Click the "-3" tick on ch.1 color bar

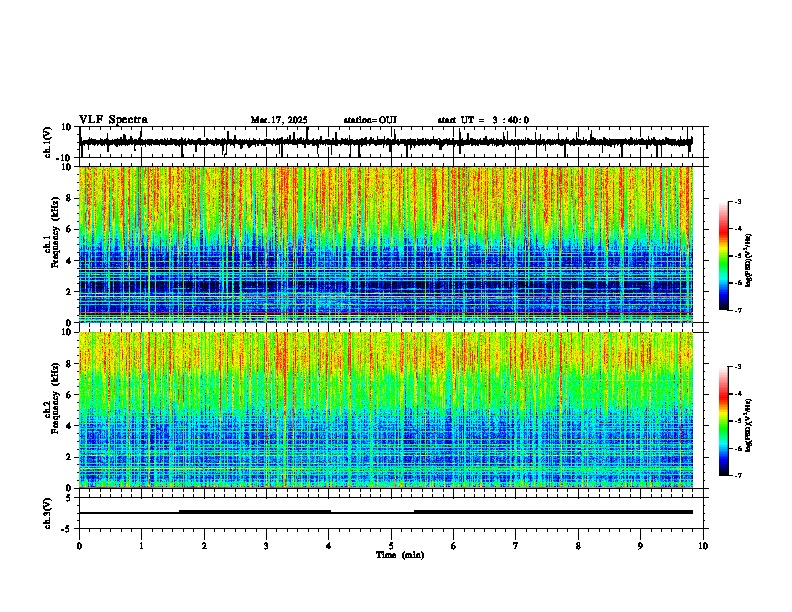click(x=737, y=202)
